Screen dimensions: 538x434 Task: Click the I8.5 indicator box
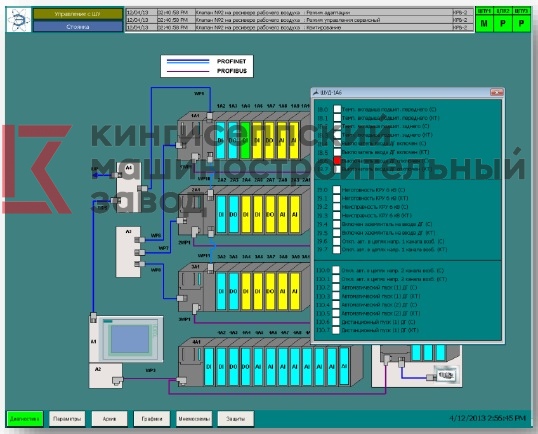pos(337,152)
